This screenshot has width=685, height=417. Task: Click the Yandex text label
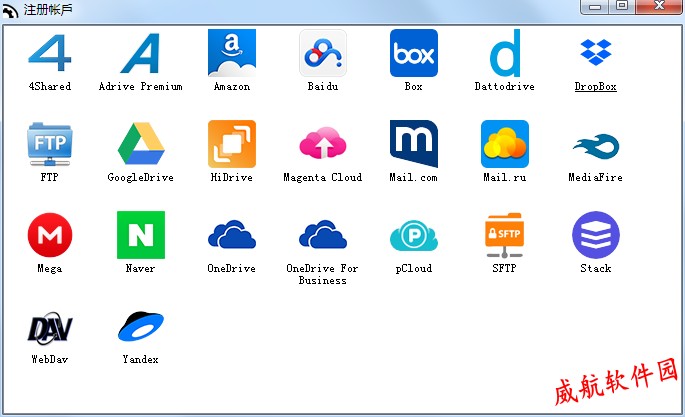coord(140,359)
